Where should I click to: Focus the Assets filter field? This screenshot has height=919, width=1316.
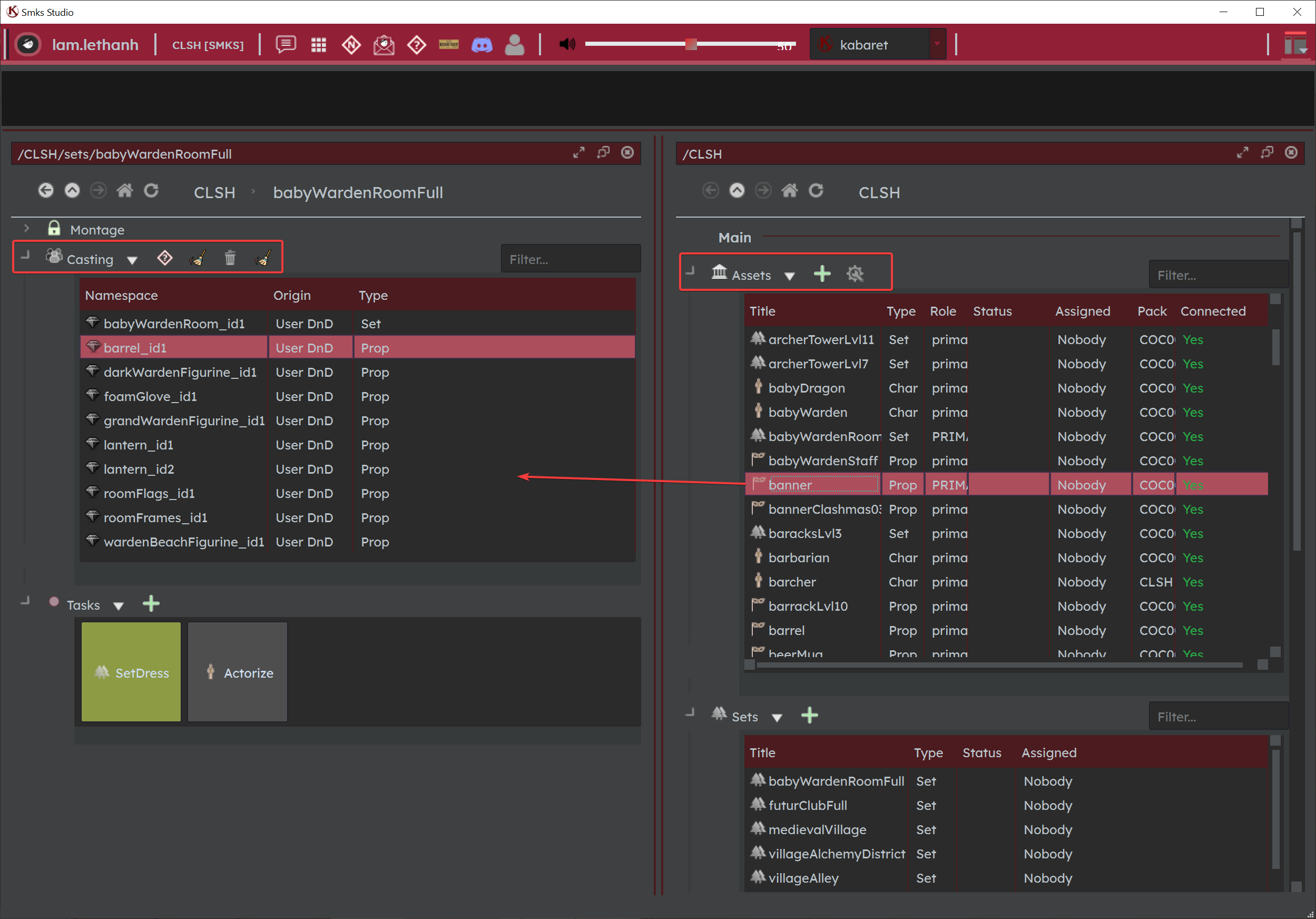1217,275
